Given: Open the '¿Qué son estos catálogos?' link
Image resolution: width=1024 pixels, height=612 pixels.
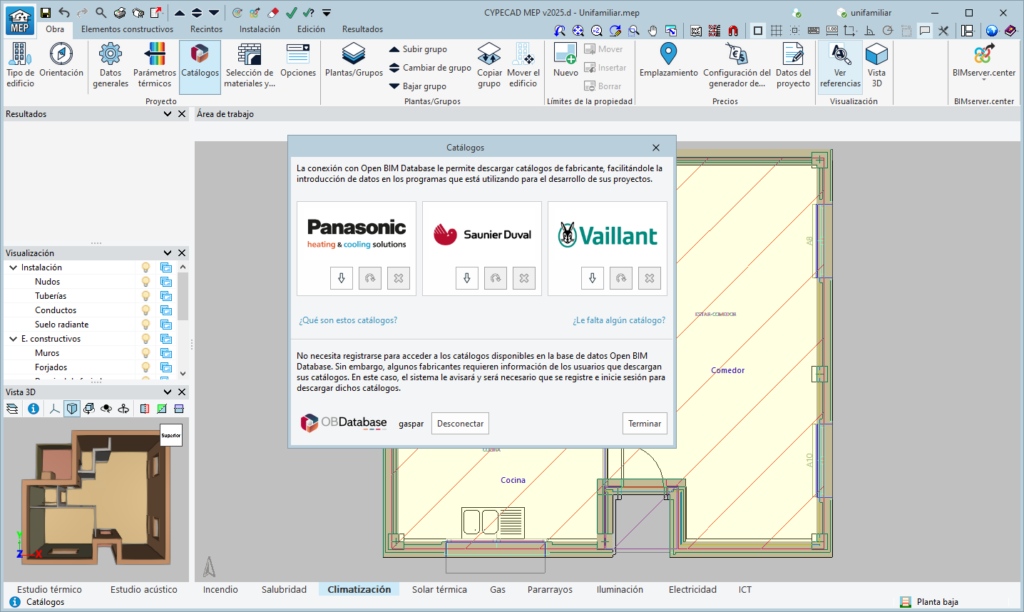Looking at the screenshot, I should point(347,320).
